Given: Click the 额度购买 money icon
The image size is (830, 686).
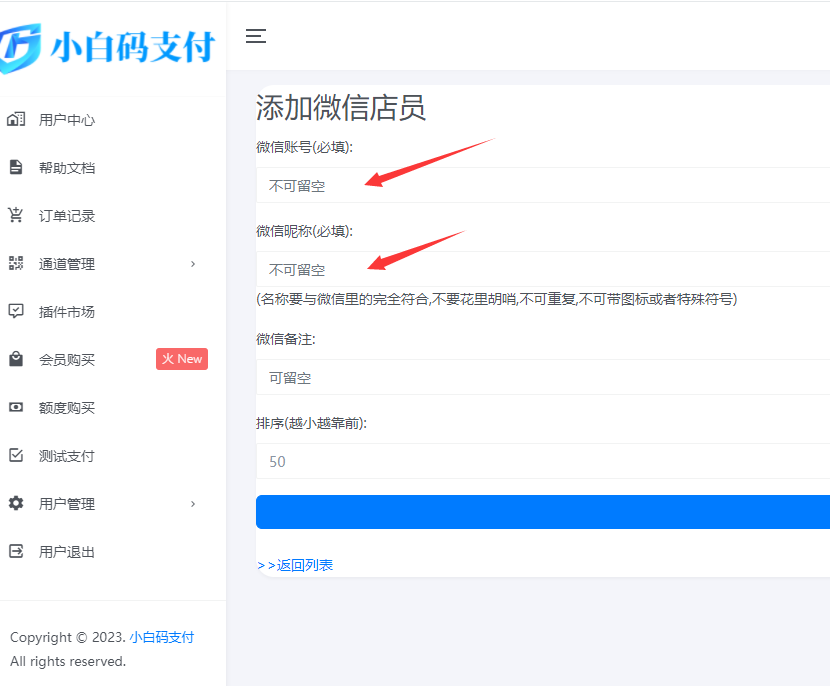Looking at the screenshot, I should click(16, 407).
